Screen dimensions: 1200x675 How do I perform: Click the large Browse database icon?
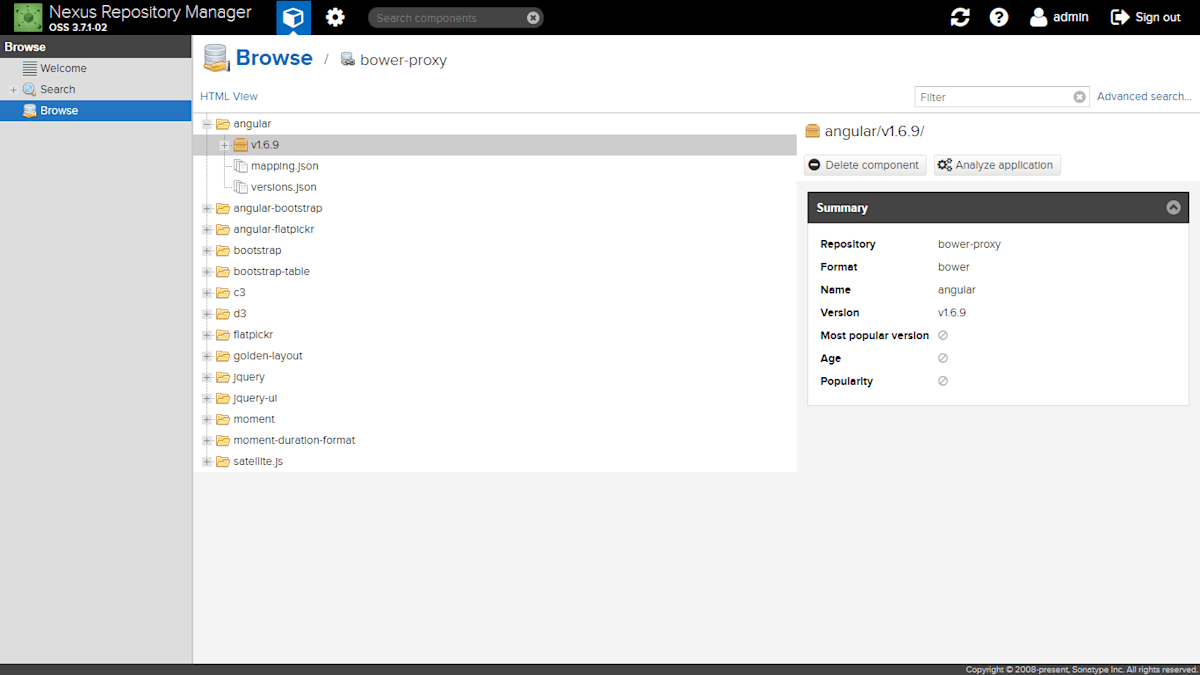(216, 58)
